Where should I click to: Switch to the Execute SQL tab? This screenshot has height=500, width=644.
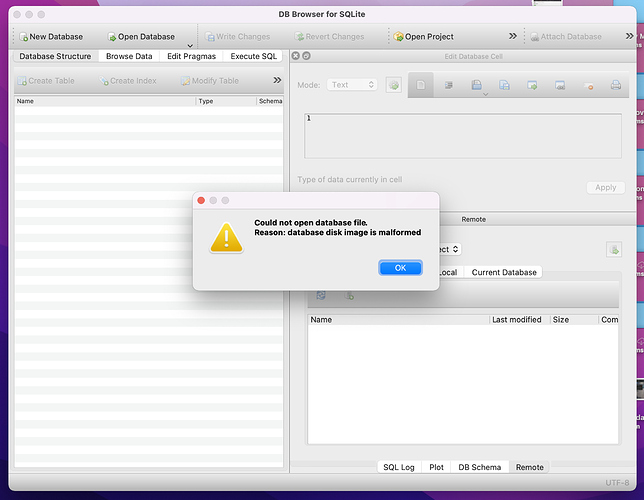click(253, 56)
